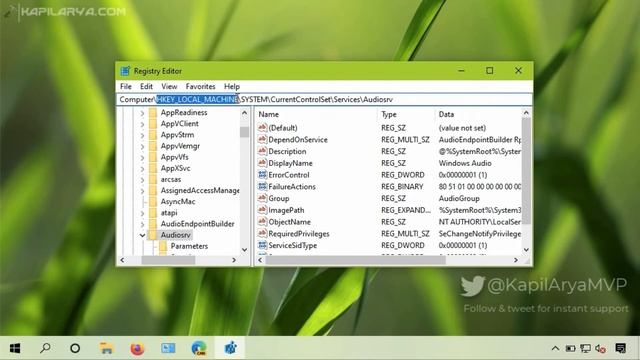Select the AsyncMac folder icon
This screenshot has width=640, height=360.
click(153, 202)
